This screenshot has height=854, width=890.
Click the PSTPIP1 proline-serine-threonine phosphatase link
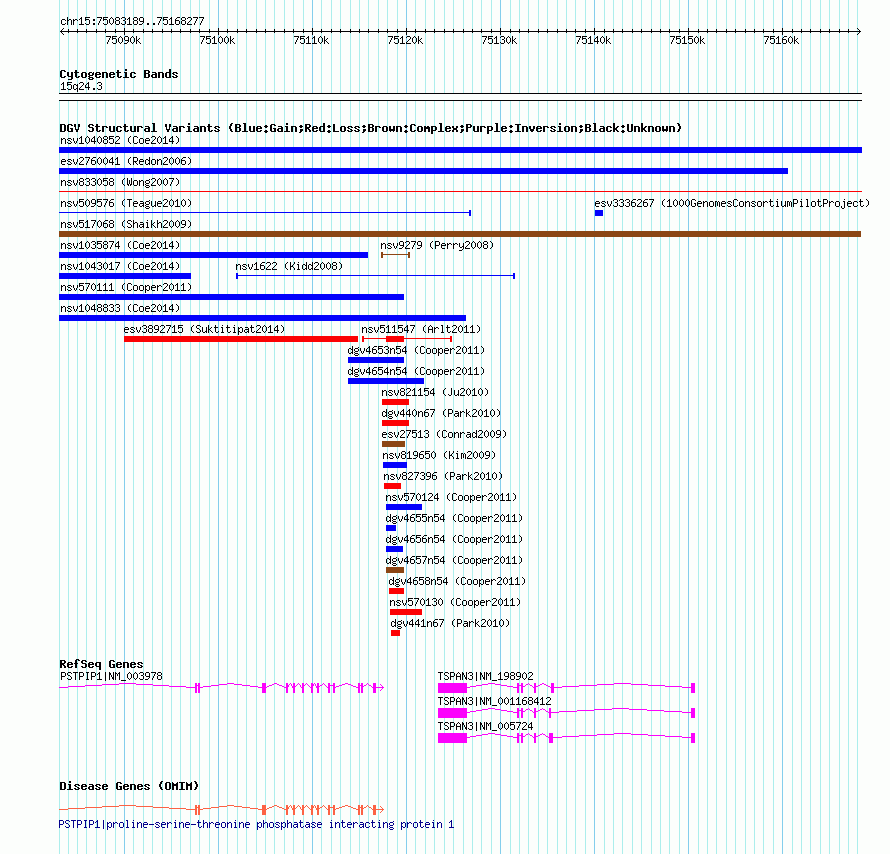click(257, 824)
